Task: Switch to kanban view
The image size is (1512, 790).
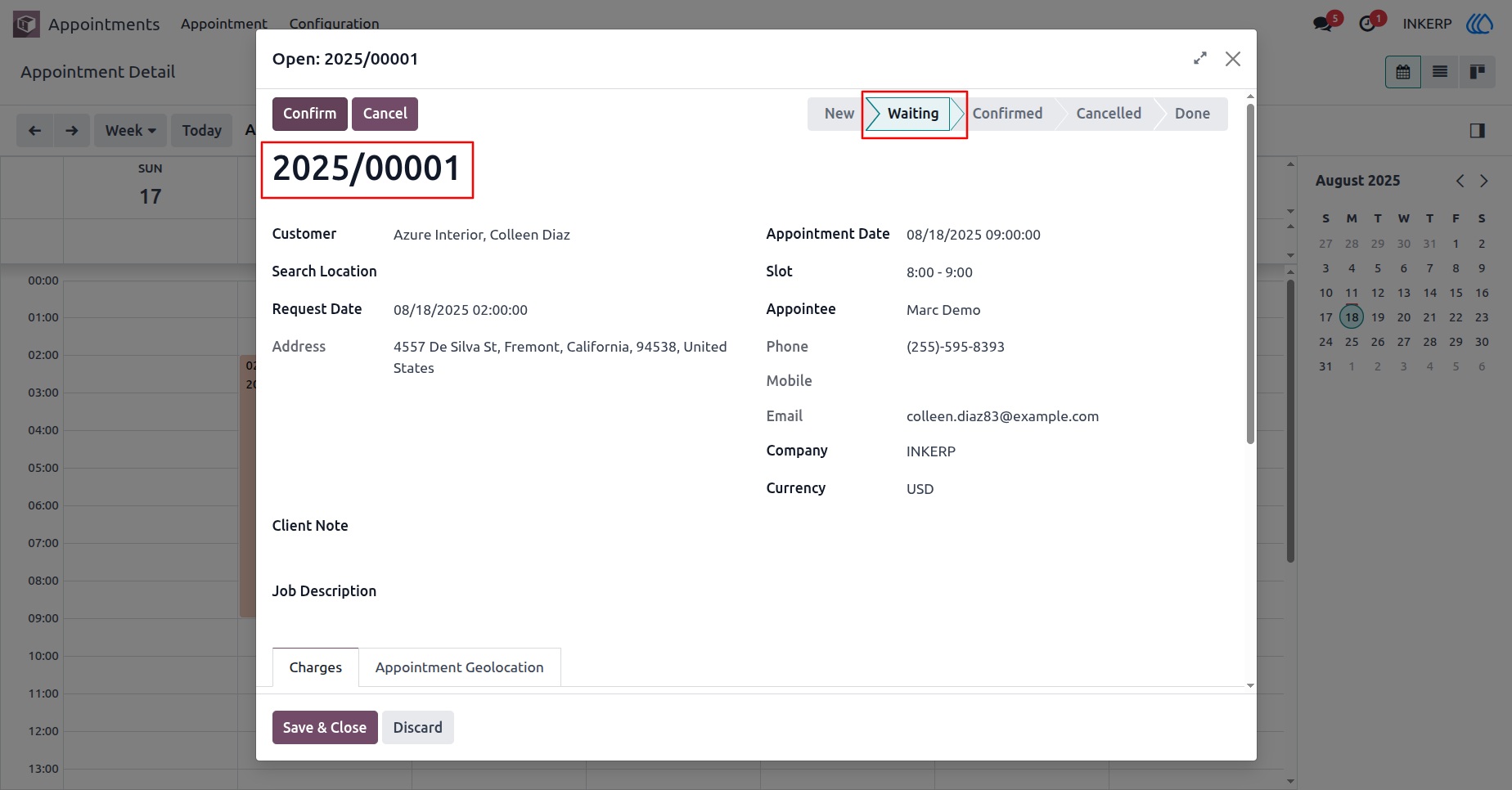Action: point(1477,72)
